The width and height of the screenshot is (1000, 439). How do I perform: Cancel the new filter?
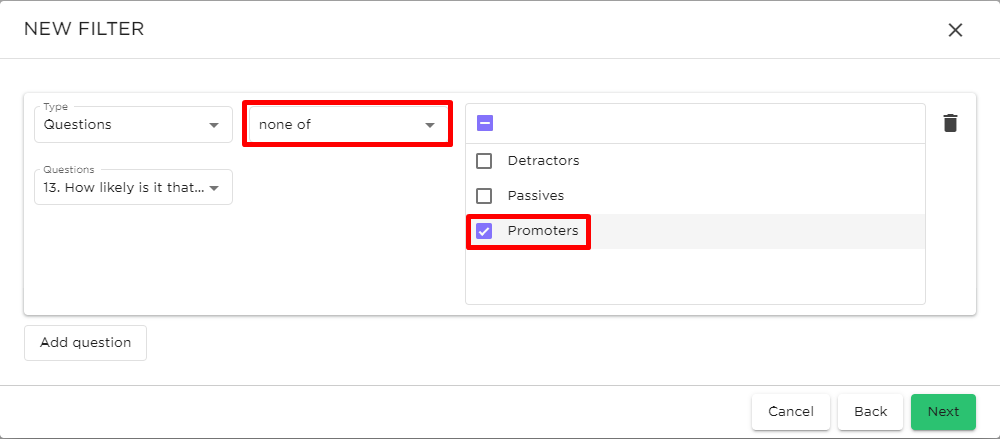pos(791,412)
